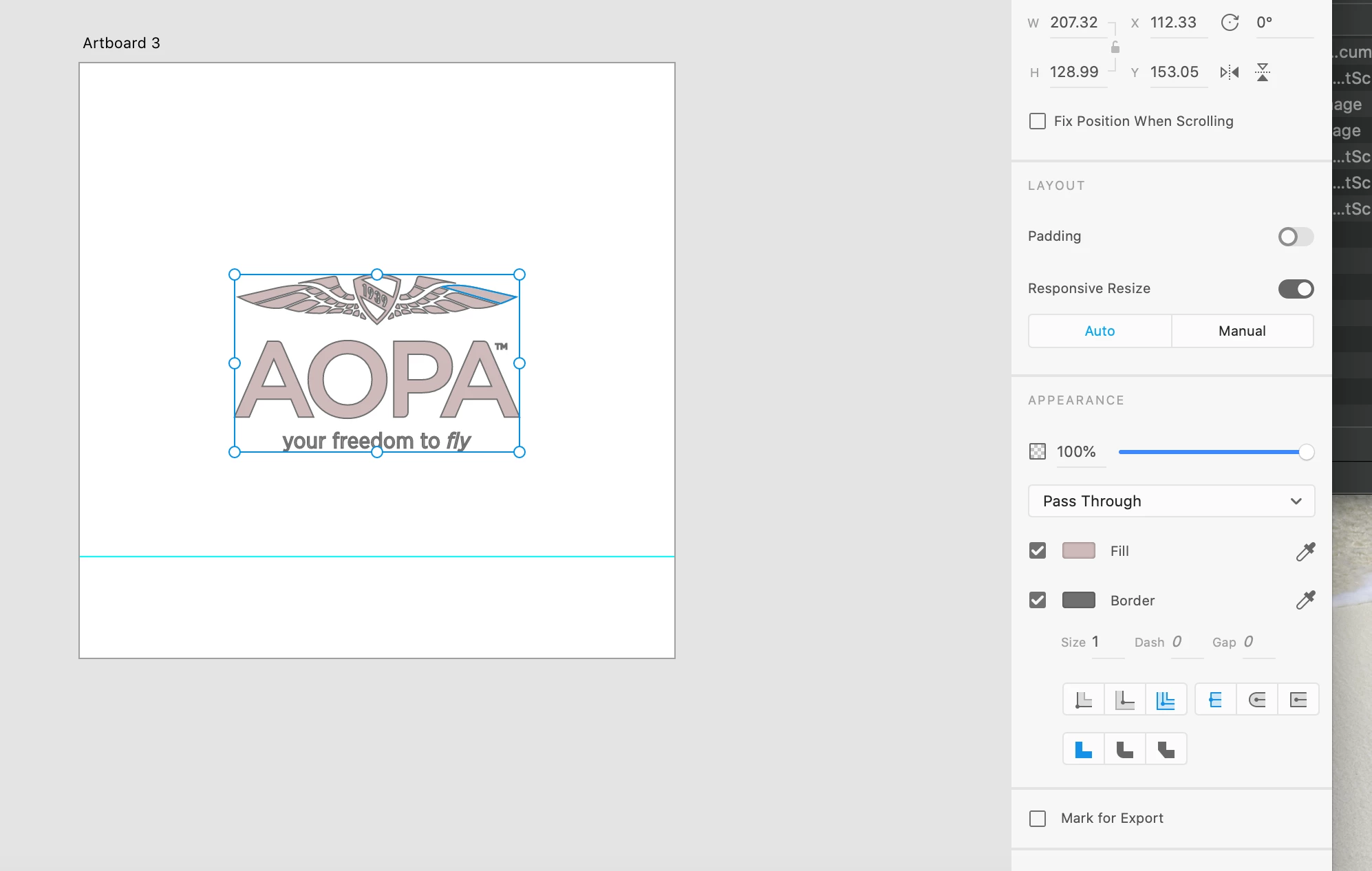Choose the round cap stroke icon
This screenshot has height=871, width=1372.
point(1257,700)
